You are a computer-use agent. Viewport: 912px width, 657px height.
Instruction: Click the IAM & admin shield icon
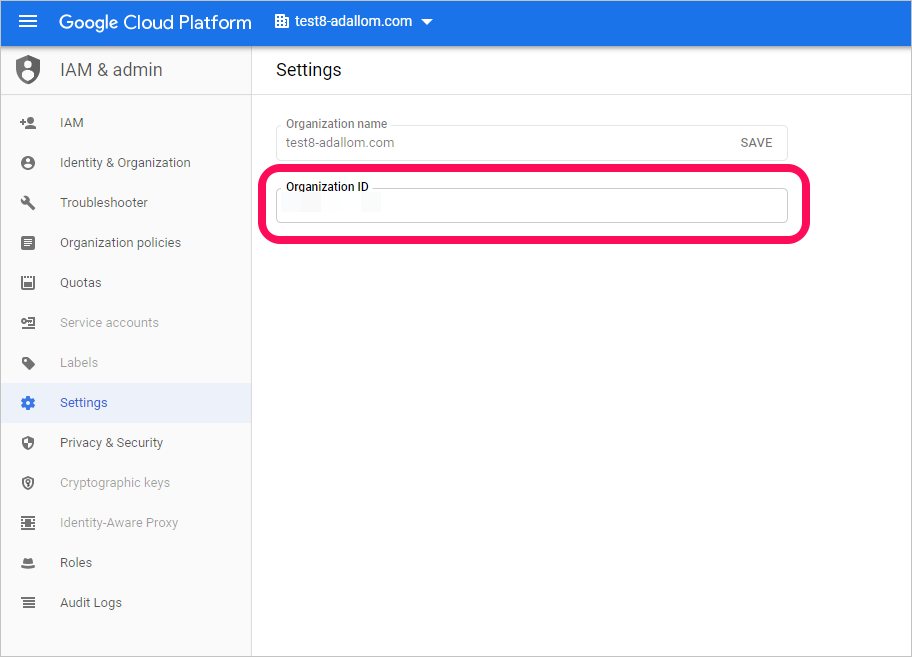pos(28,70)
